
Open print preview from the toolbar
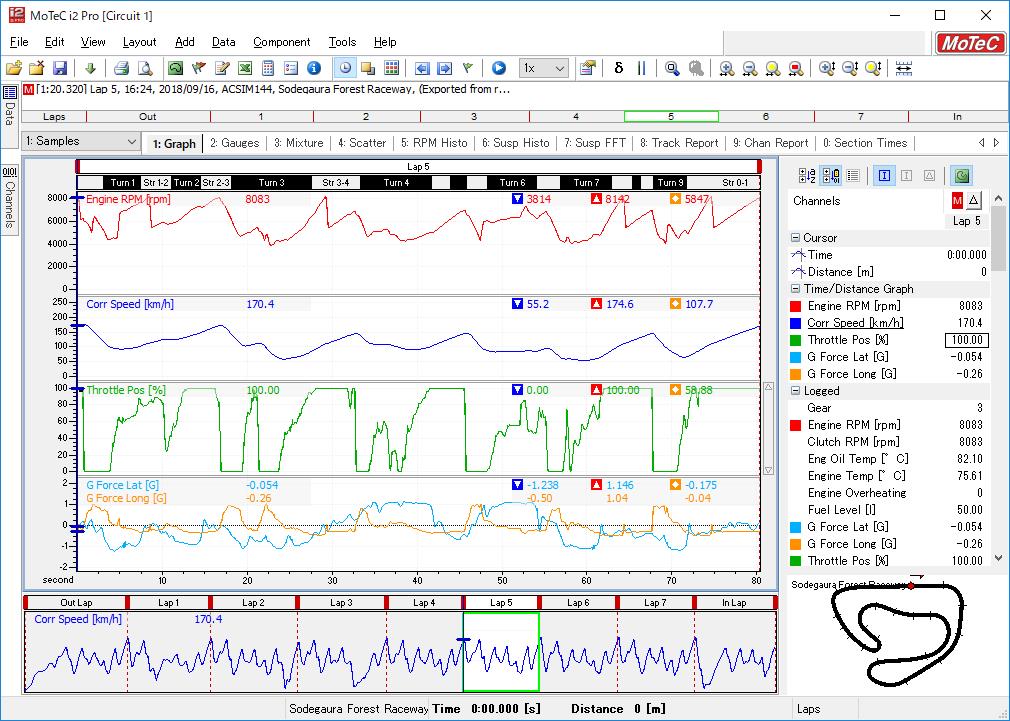(x=146, y=68)
